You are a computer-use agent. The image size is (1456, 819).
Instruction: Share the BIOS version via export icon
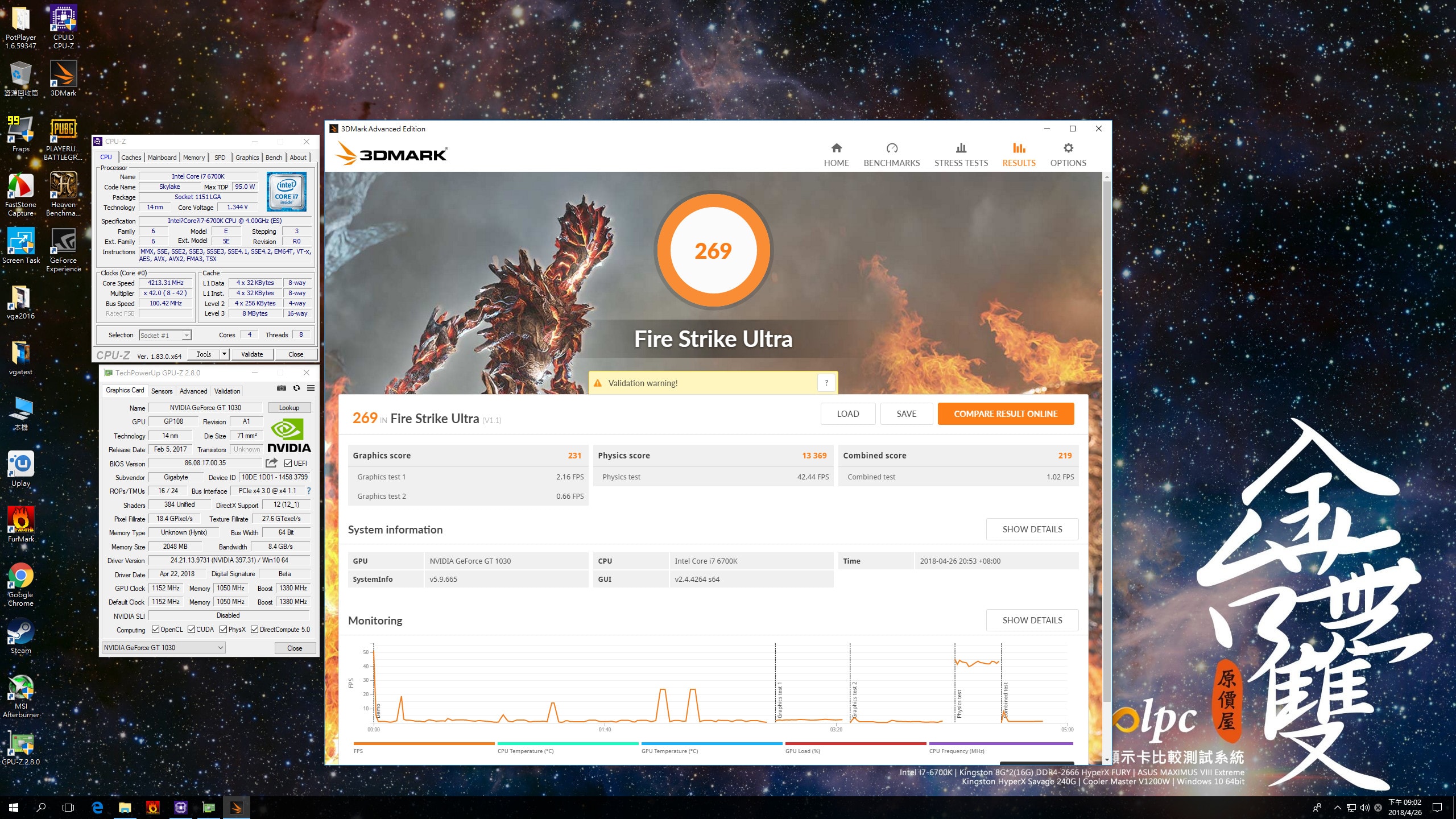(x=271, y=463)
